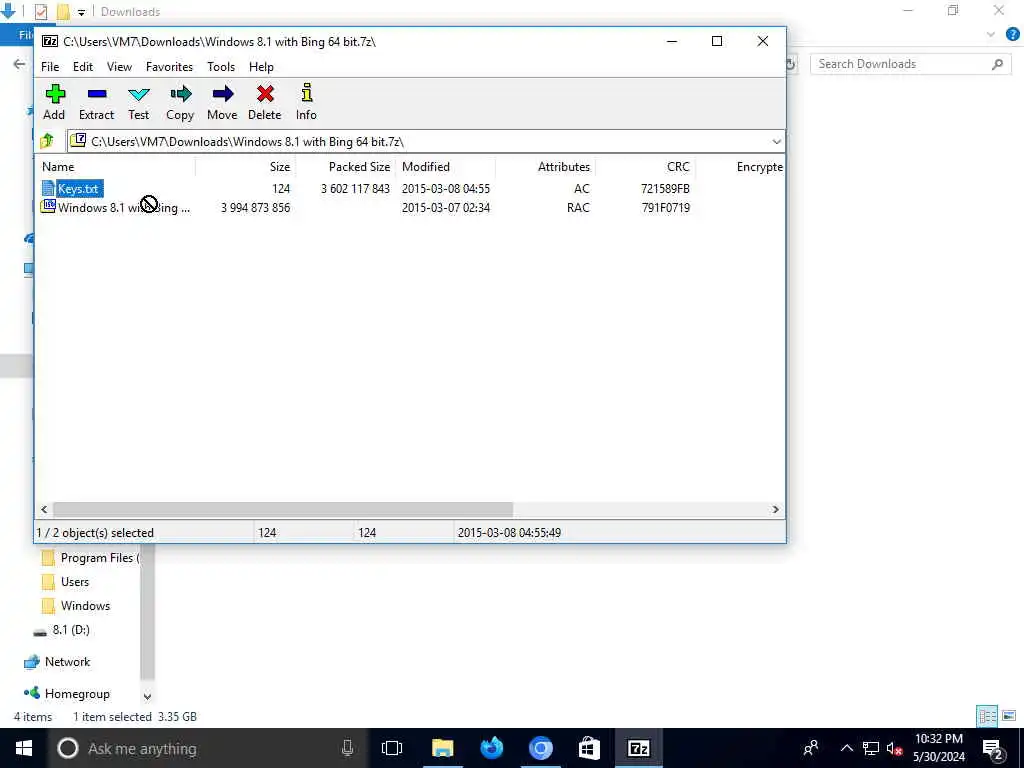Show hidden system tray icons
The height and width of the screenshot is (768, 1024).
pyautogui.click(x=846, y=748)
